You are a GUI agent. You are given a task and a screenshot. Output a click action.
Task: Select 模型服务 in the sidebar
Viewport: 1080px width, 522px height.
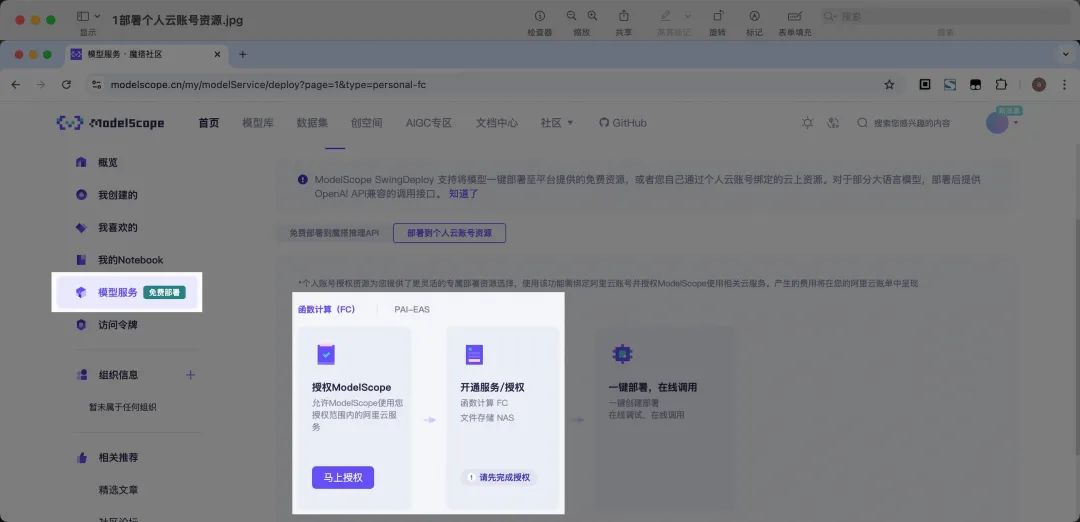[126, 292]
